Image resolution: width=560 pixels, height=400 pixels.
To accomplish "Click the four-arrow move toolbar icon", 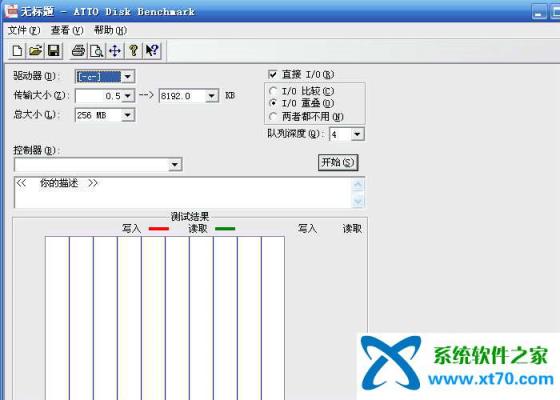I will [115, 51].
